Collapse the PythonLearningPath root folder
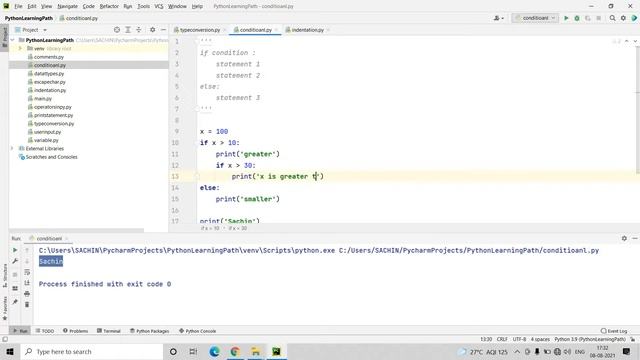The width and height of the screenshot is (640, 360). pos(13,40)
